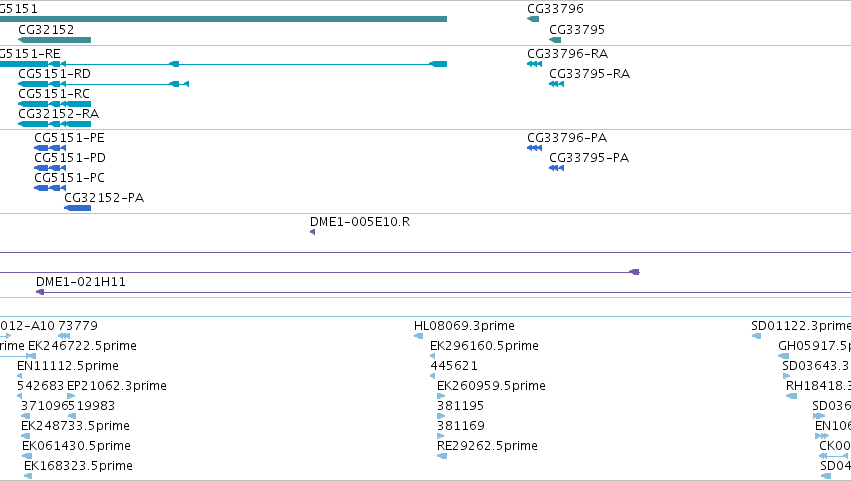Select the CG5151-RE transcript feature

pyautogui.click(x=223, y=64)
